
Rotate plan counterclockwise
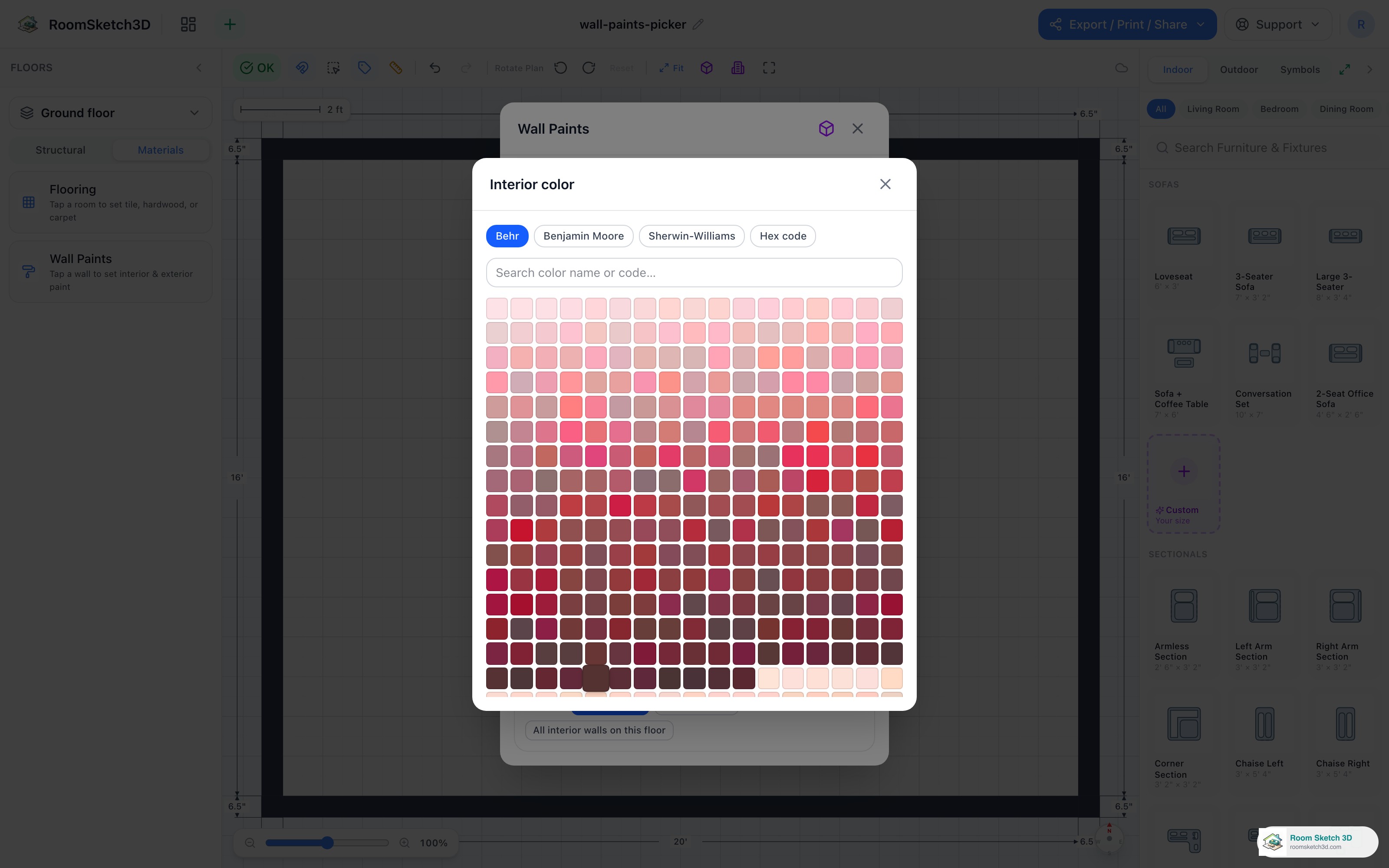click(561, 68)
